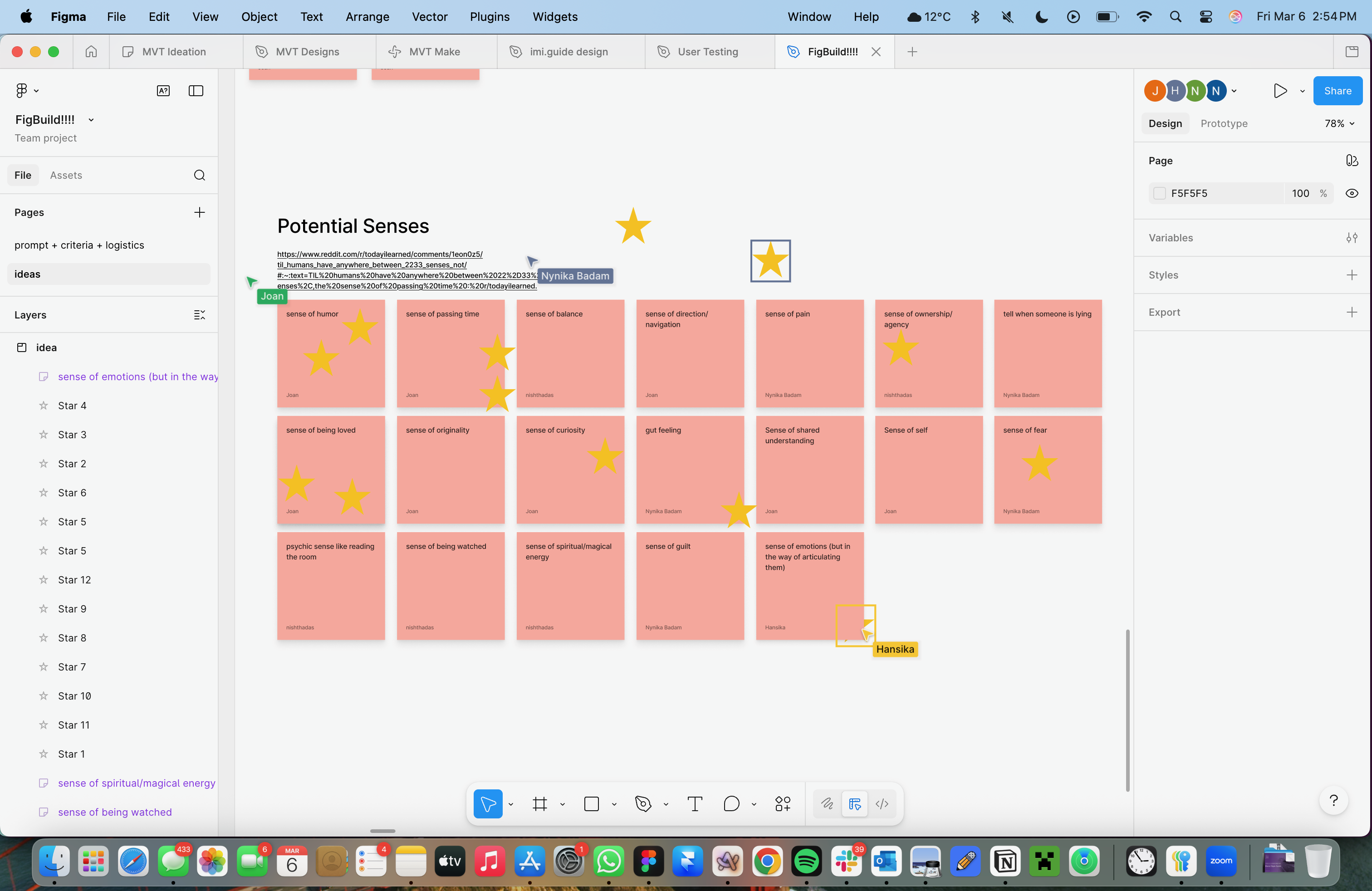The image size is (1372, 891).
Task: Open the Actions component tool
Action: [782, 803]
